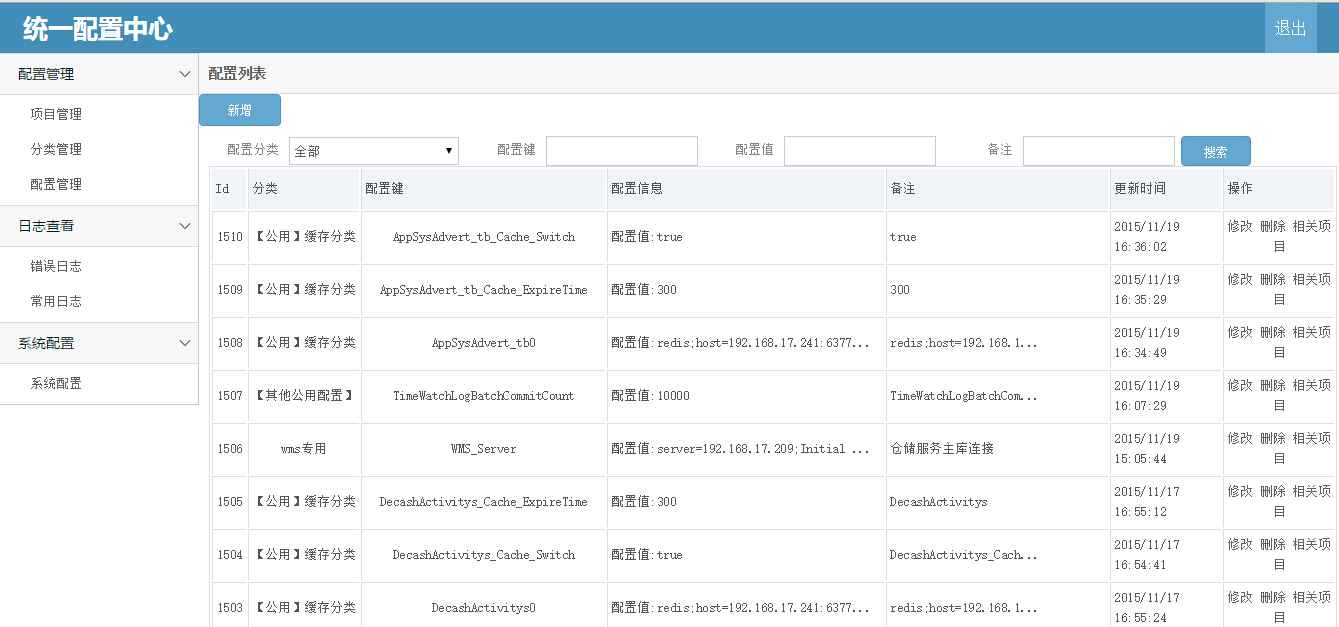Image resolution: width=1339 pixels, height=627 pixels.
Task: Click 修改 for row 1506
Action: pos(1240,438)
